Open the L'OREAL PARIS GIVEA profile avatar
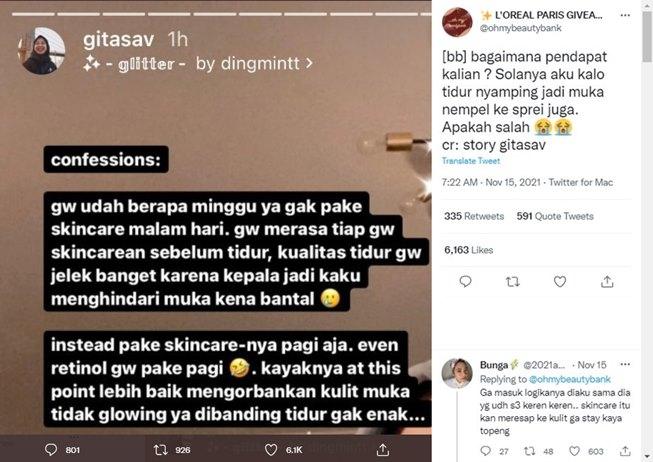Image resolution: width=653 pixels, height=462 pixels. pyautogui.click(x=457, y=22)
